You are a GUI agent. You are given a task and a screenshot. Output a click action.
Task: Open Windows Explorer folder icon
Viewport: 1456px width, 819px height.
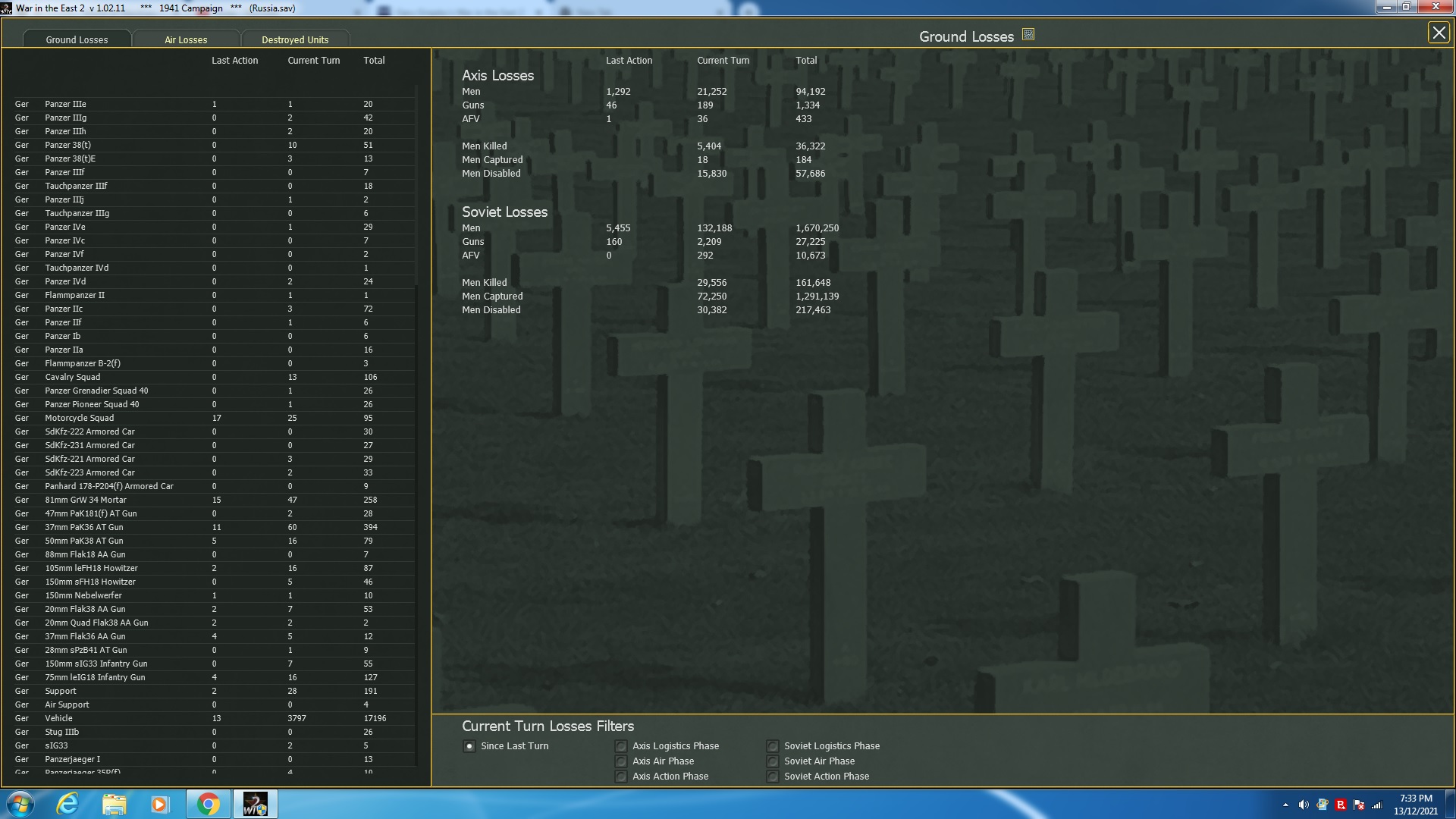pyautogui.click(x=114, y=804)
